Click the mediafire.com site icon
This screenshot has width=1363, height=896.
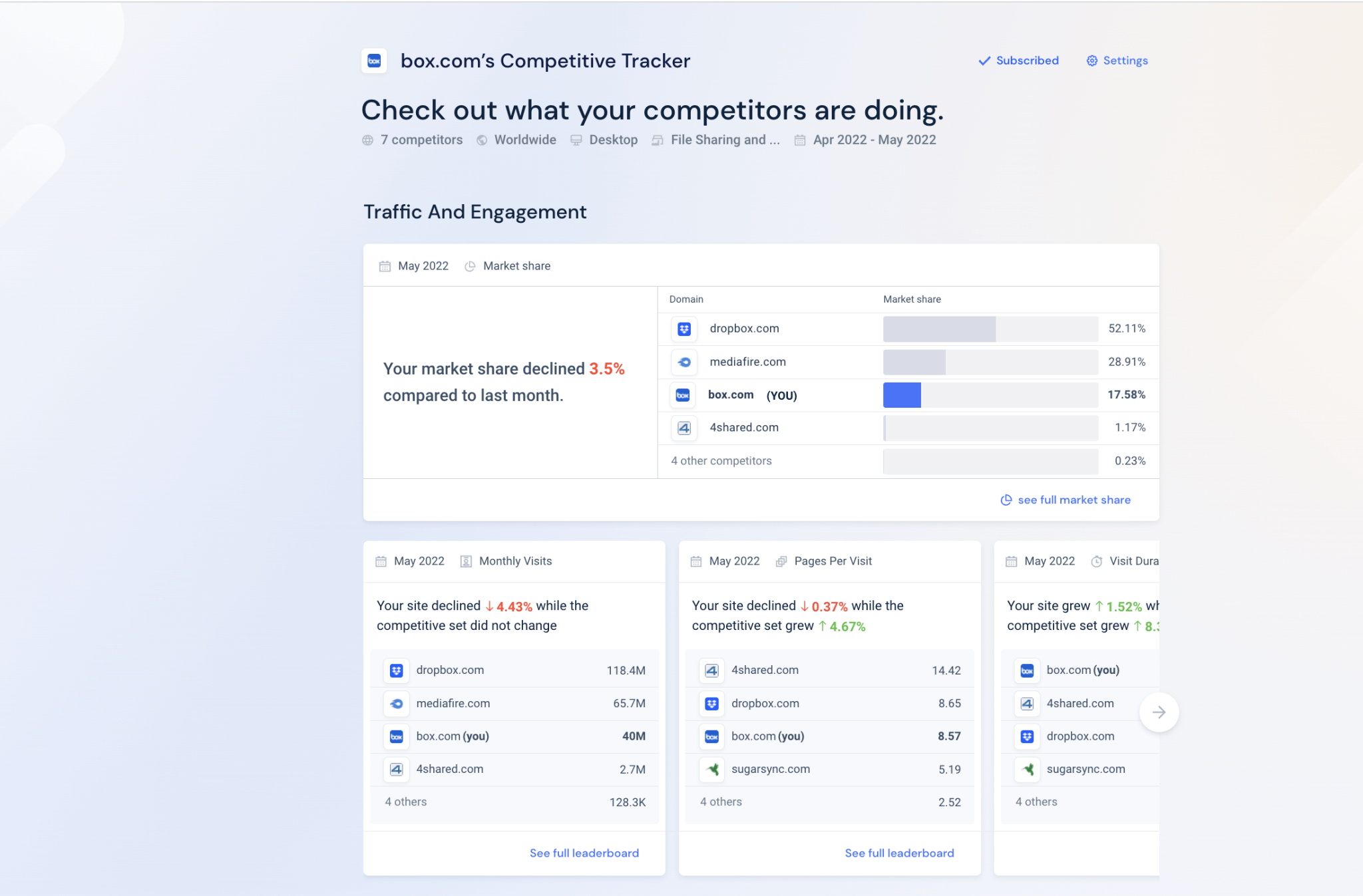click(x=683, y=362)
